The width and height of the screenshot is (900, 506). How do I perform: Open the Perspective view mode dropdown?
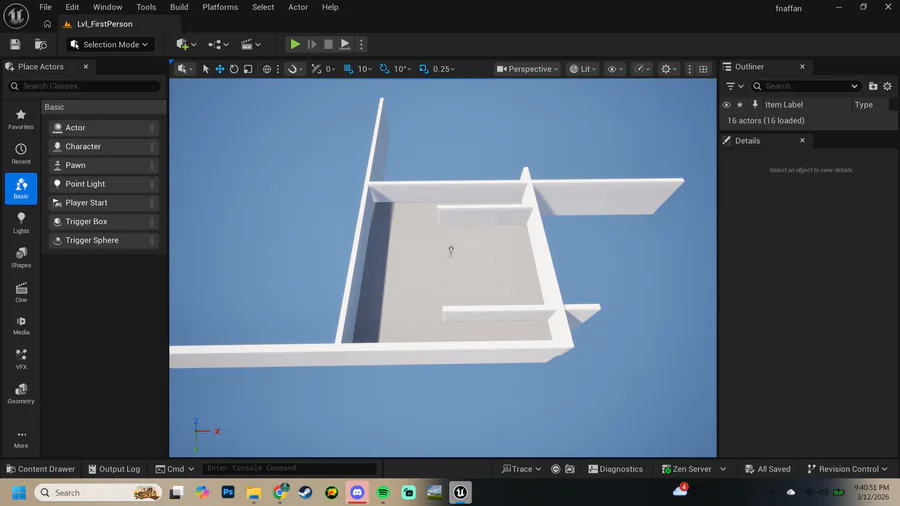point(527,69)
